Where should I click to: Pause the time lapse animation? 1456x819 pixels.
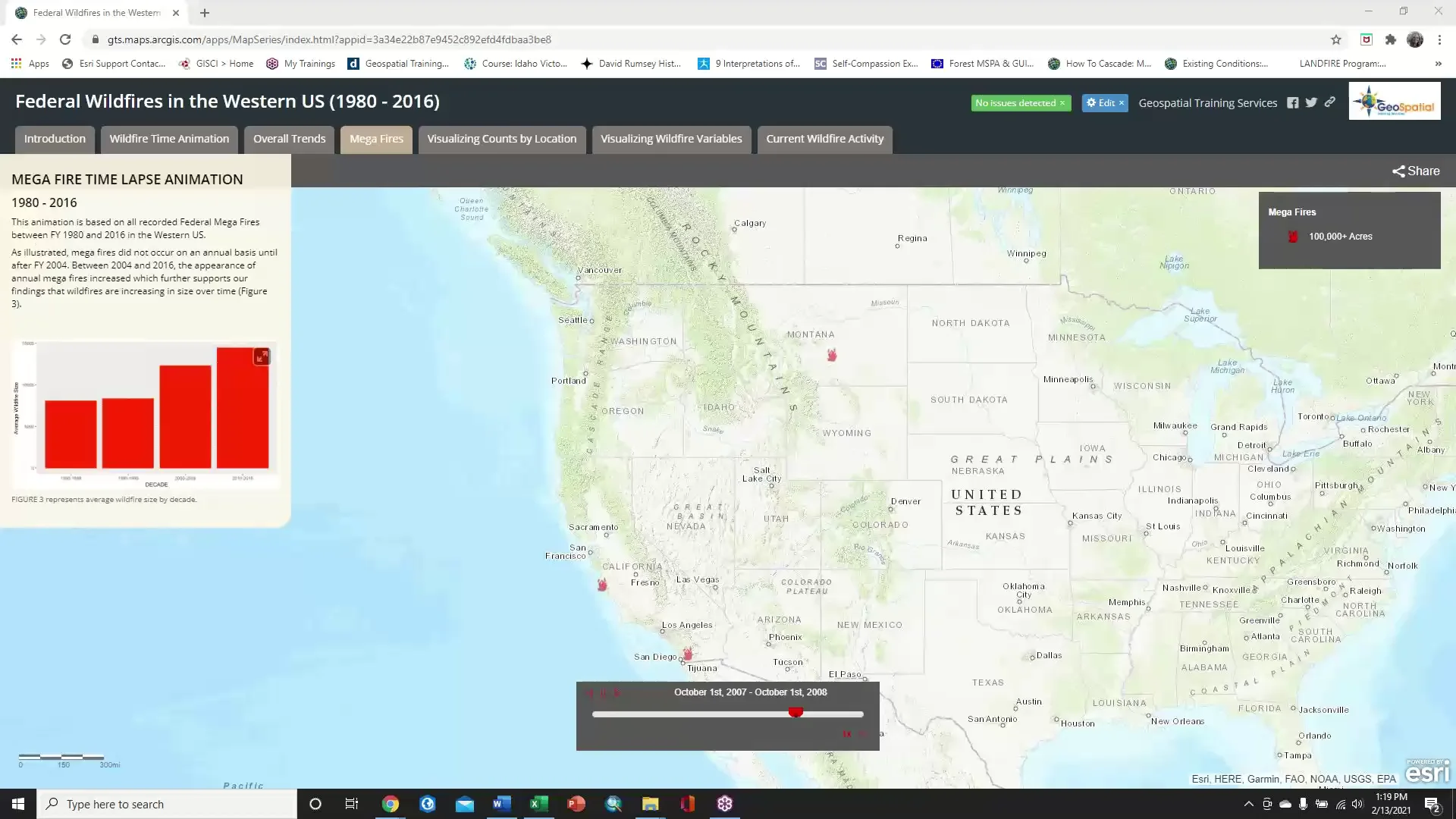pyautogui.click(x=604, y=693)
